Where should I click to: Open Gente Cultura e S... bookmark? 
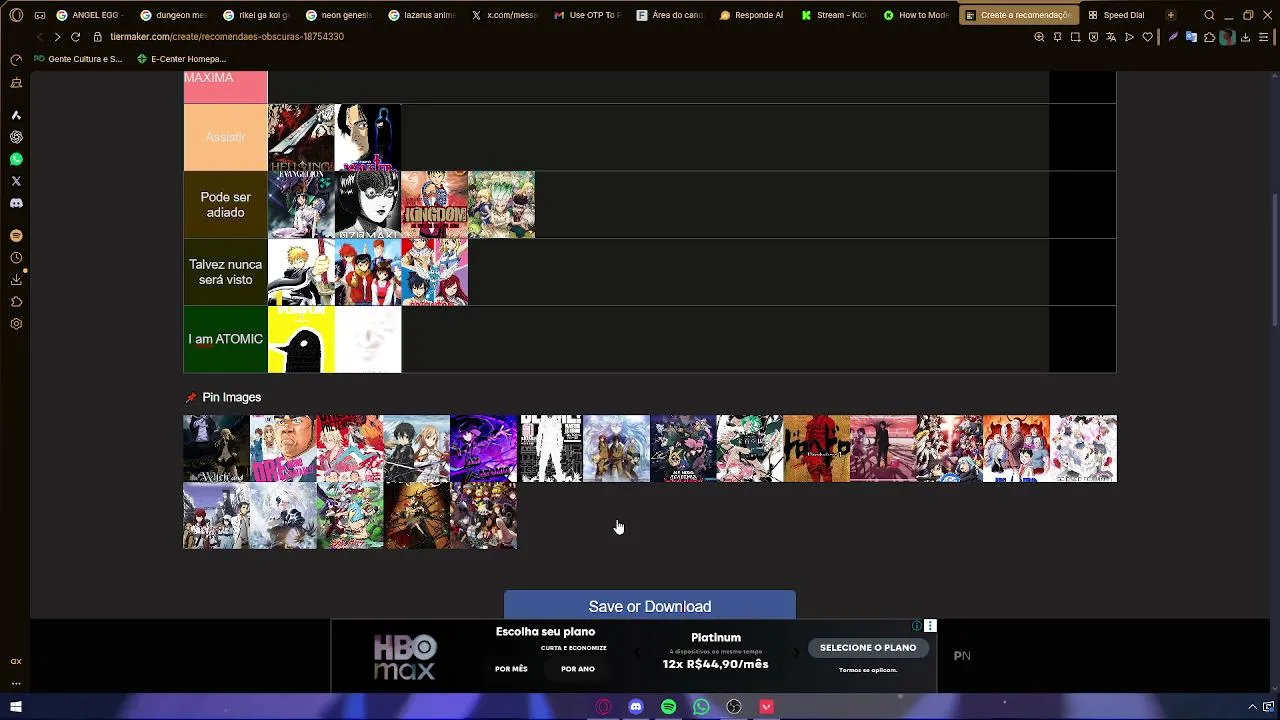click(x=78, y=59)
